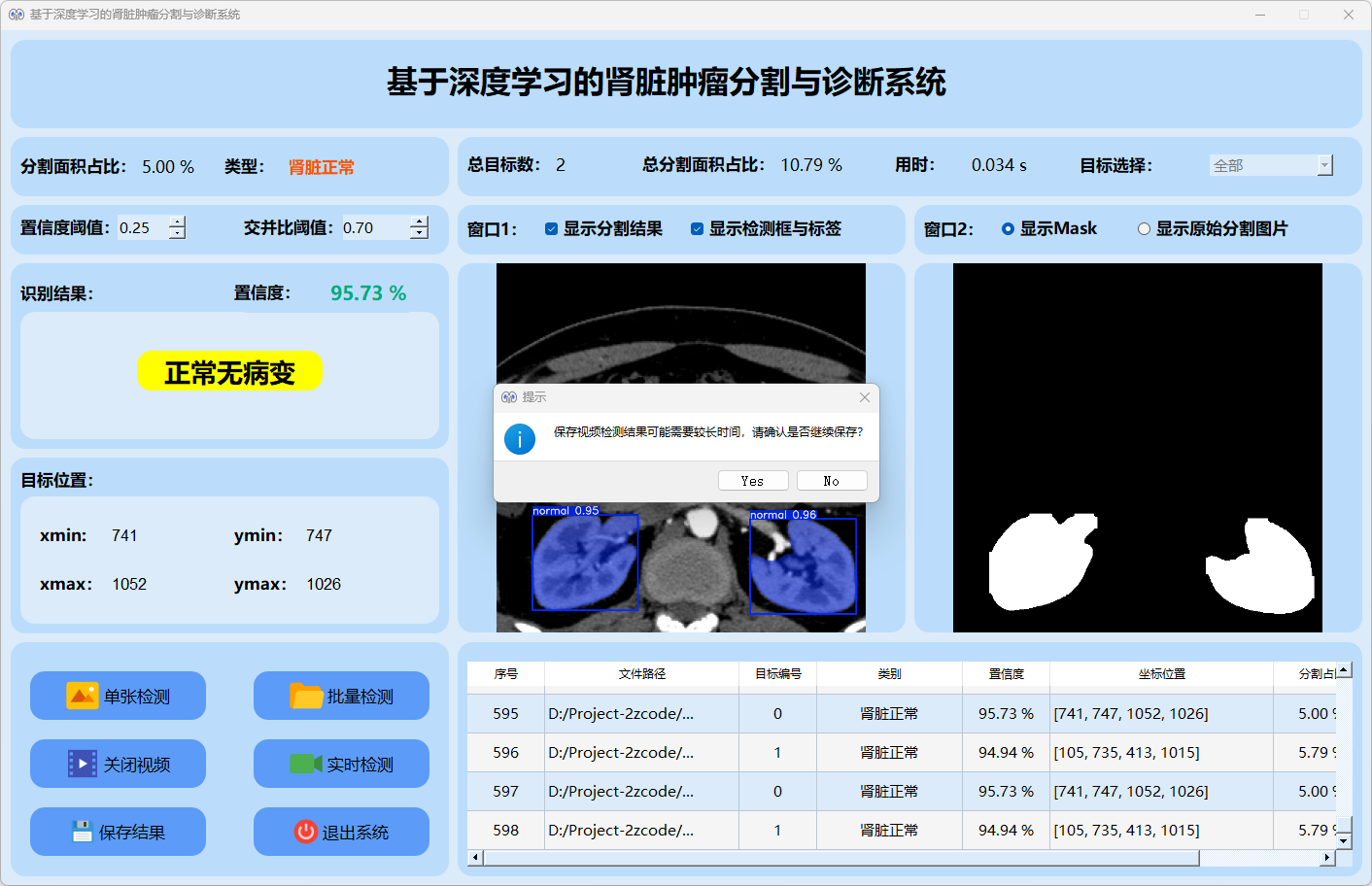Select the 显示Mask radio button
This screenshot has width=1372, height=886.
(x=1008, y=229)
